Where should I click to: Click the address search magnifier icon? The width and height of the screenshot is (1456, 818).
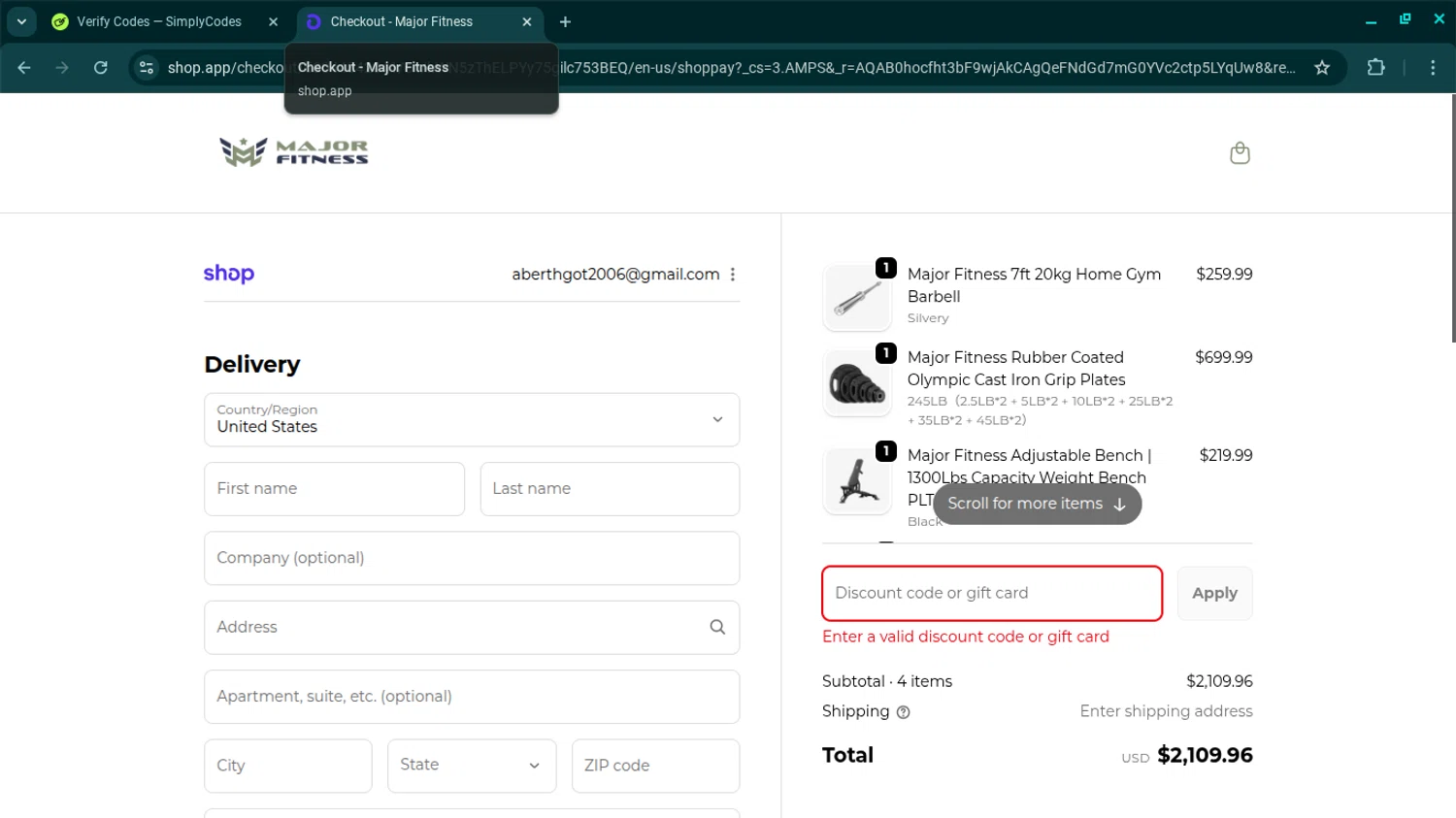coord(717,627)
